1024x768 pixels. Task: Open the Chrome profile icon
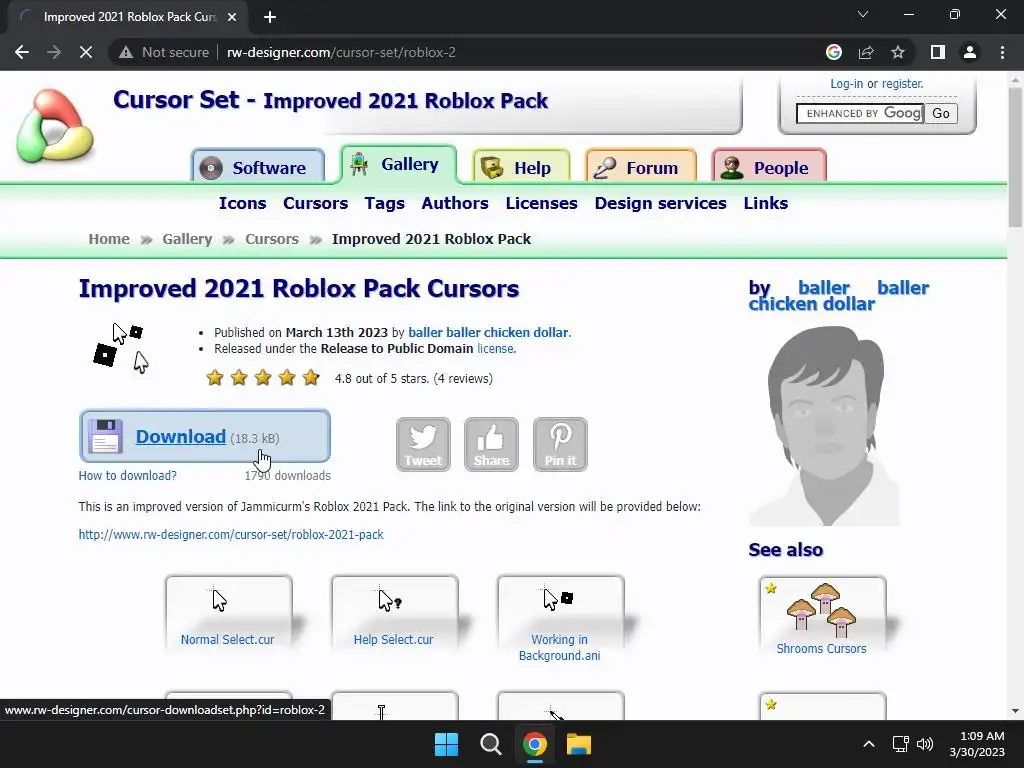coord(970,52)
